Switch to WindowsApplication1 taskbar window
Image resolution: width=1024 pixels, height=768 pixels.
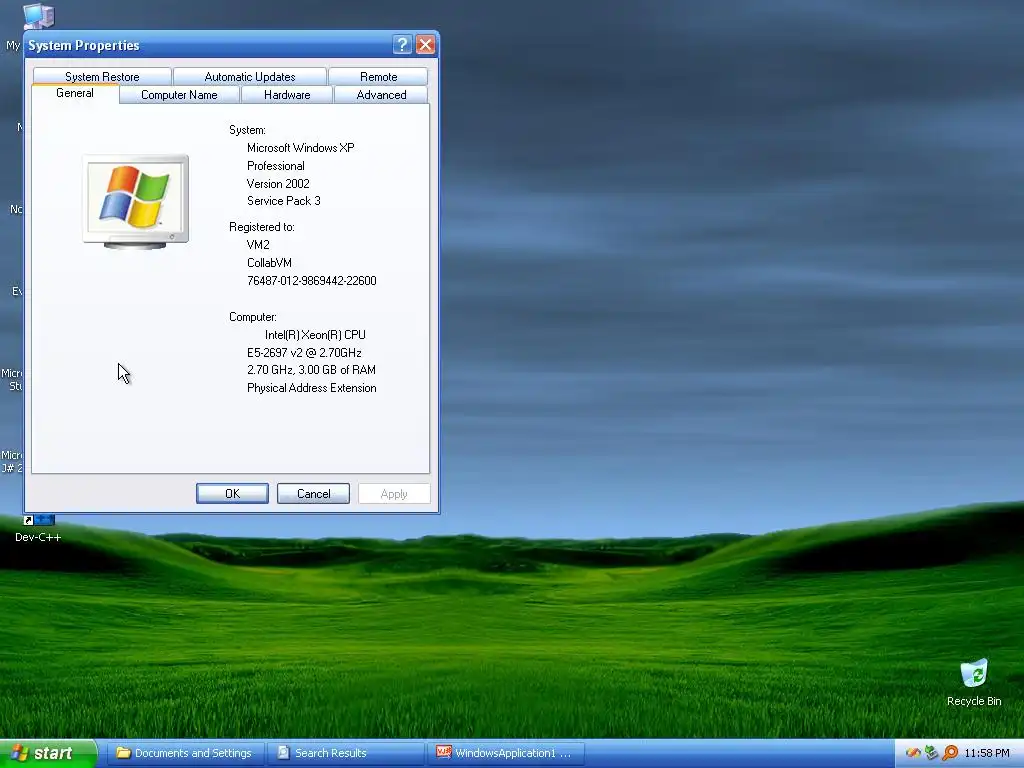tap(505, 753)
